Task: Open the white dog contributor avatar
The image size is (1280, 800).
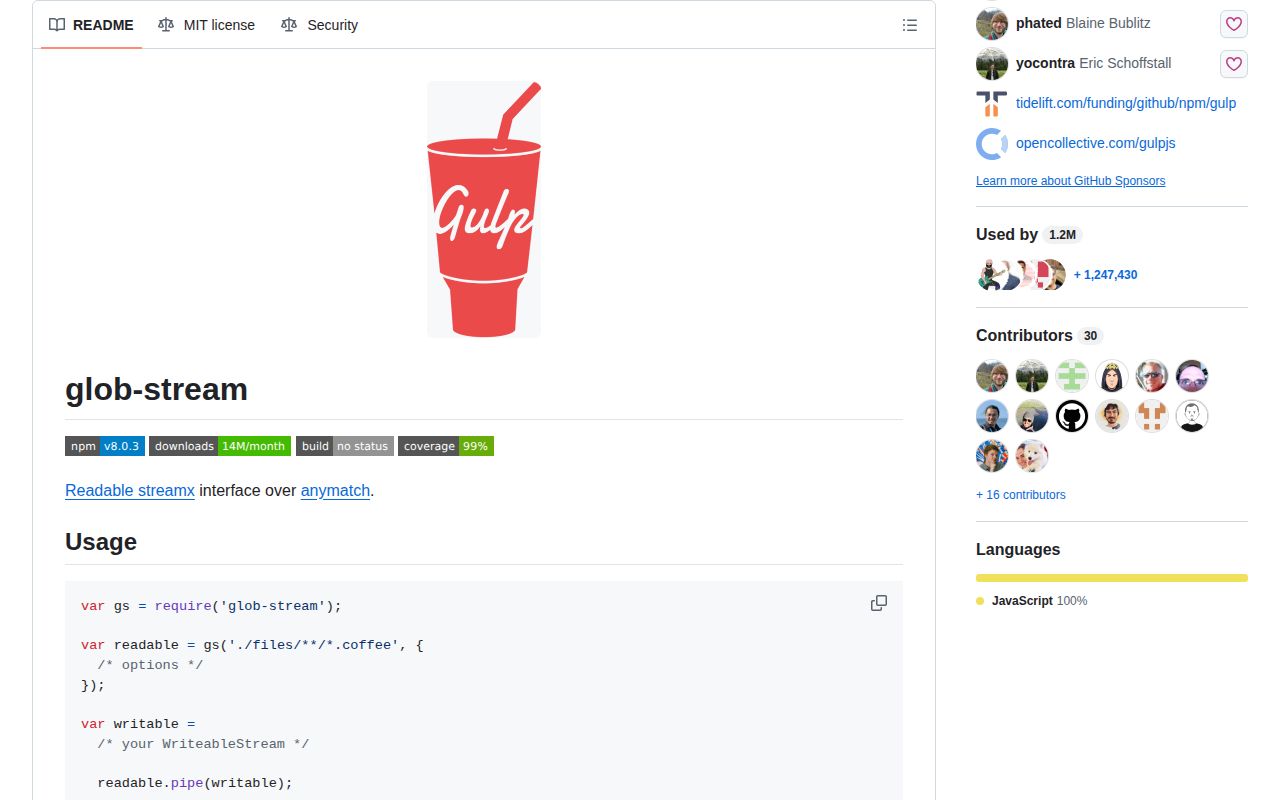Action: point(1032,456)
